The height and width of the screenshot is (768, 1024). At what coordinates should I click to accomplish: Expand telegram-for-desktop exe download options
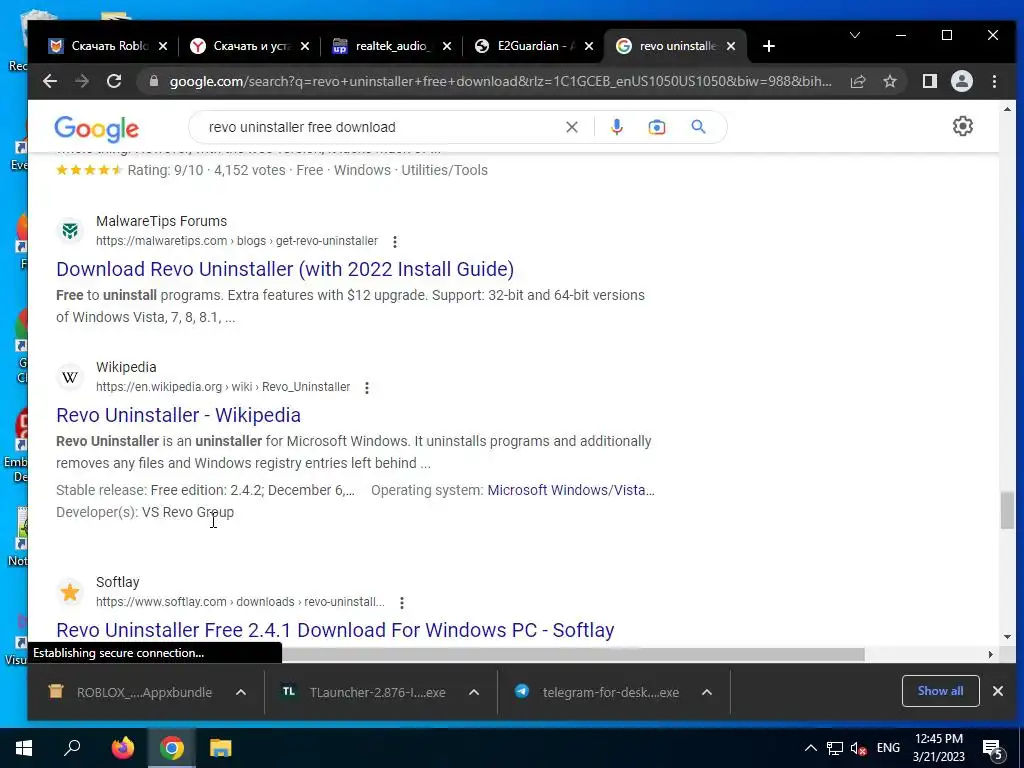click(707, 692)
